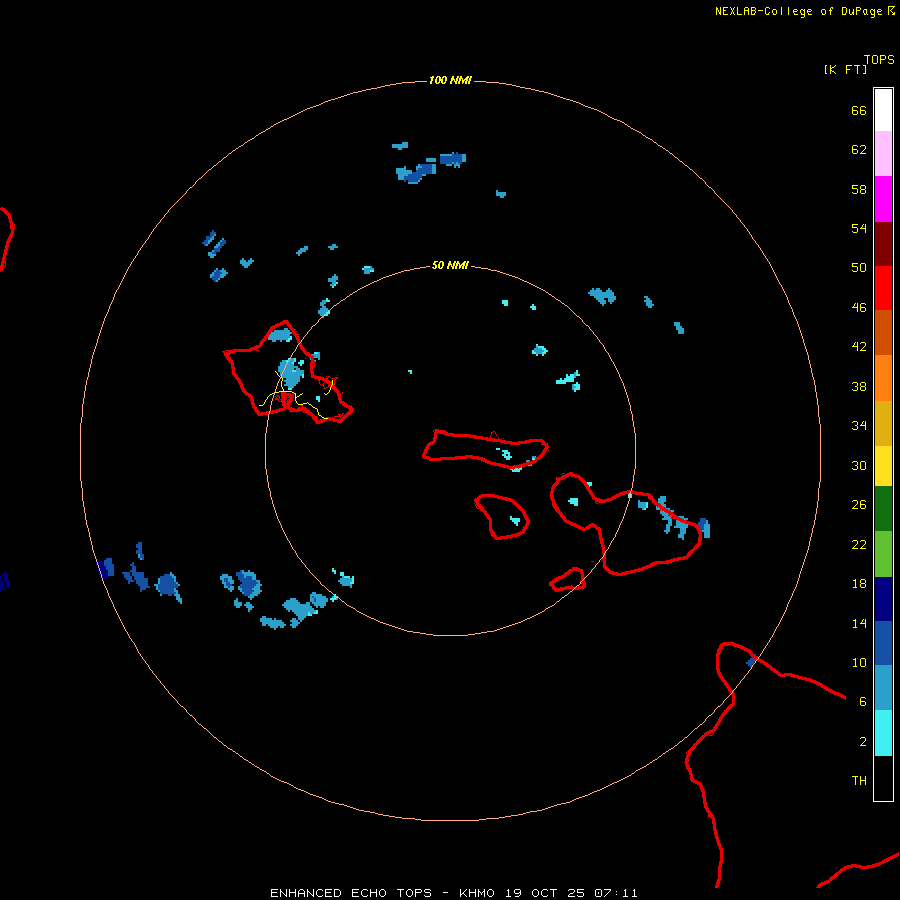Image resolution: width=900 pixels, height=900 pixels.
Task: Click the legend value label 26
Action: (859, 505)
